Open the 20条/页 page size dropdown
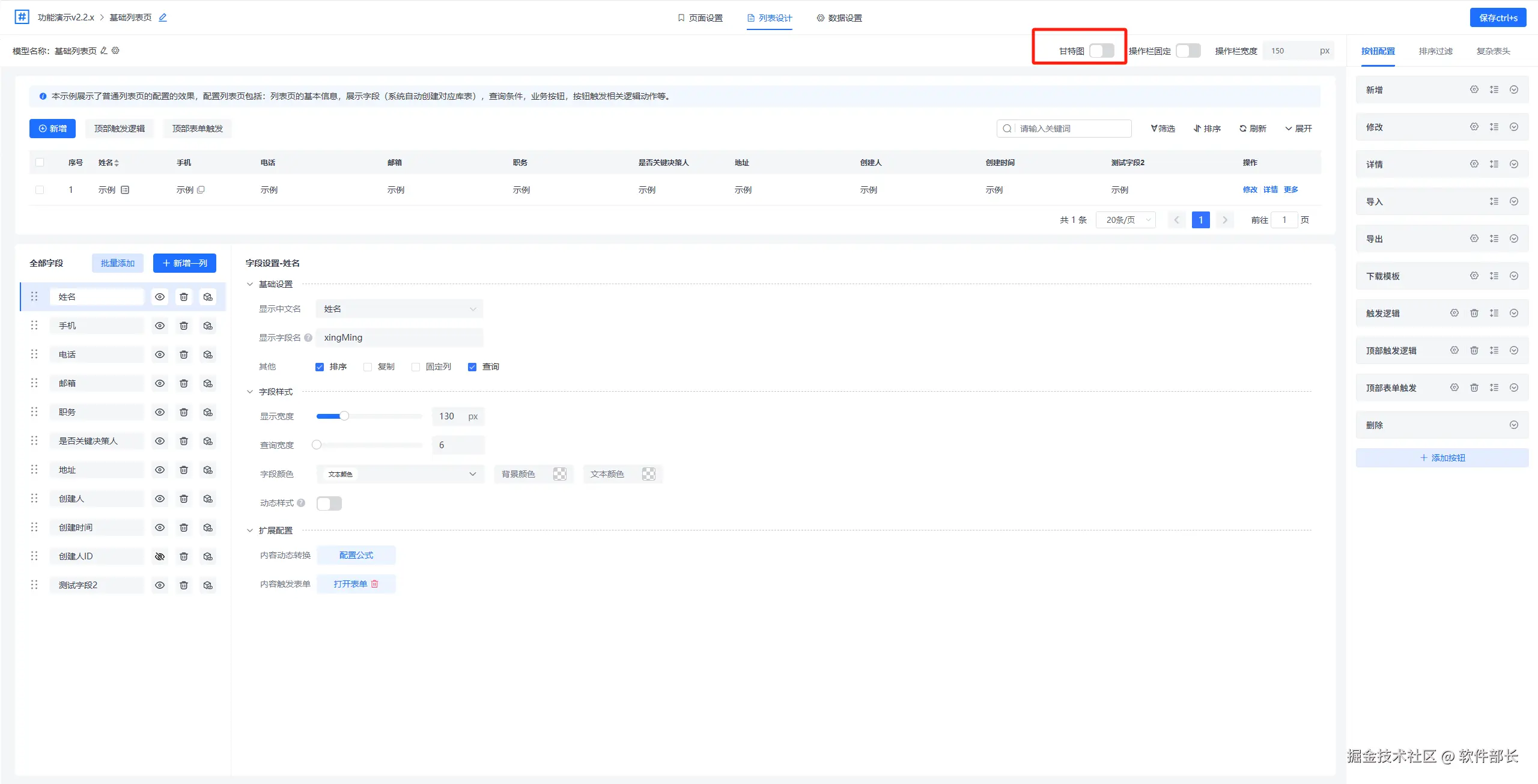The width and height of the screenshot is (1538, 784). pos(1126,220)
